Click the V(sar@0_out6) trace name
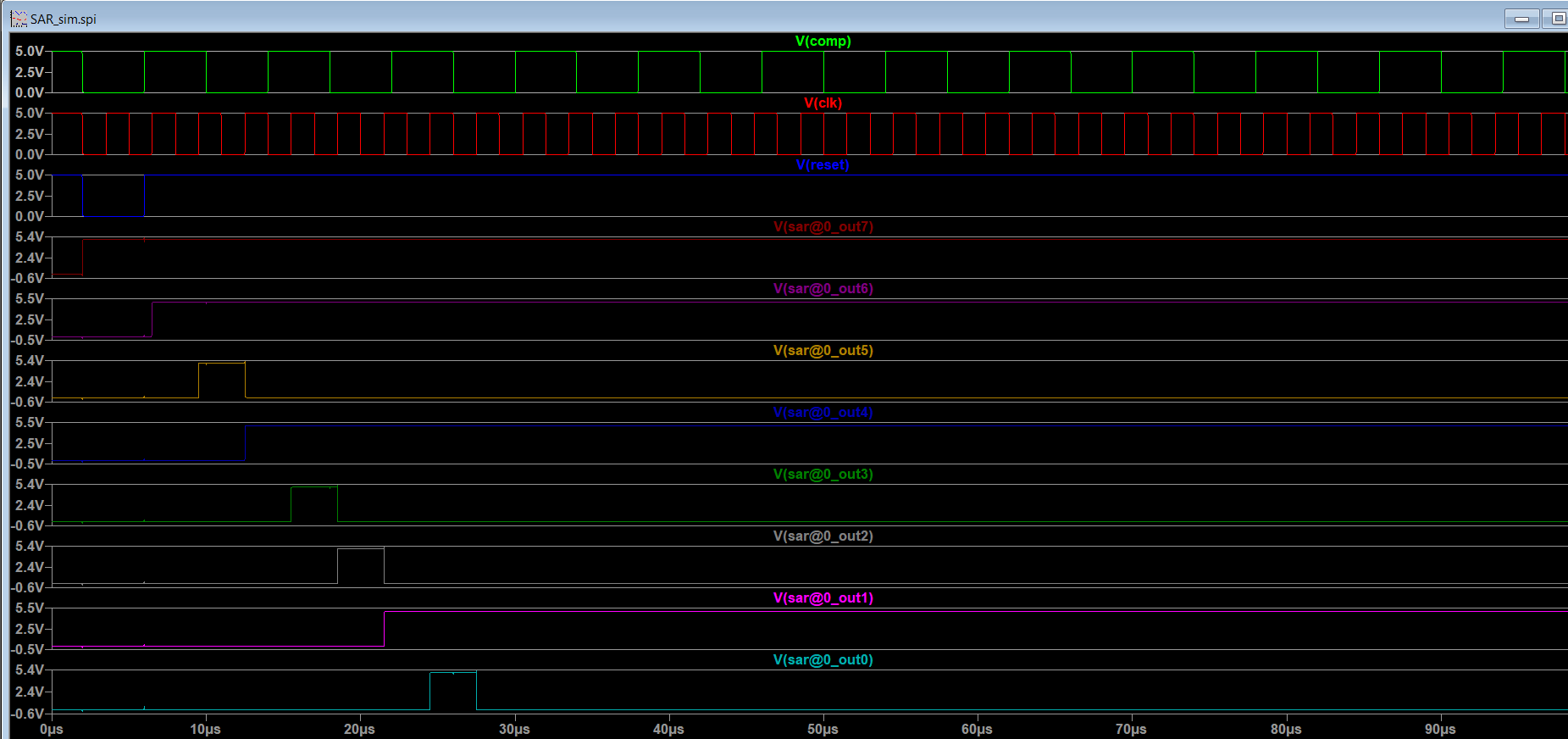The height and width of the screenshot is (739, 1568). tap(823, 289)
